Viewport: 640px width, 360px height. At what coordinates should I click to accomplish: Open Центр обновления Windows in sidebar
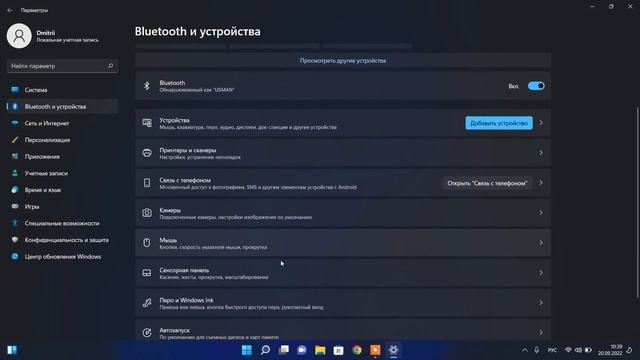(x=62, y=257)
